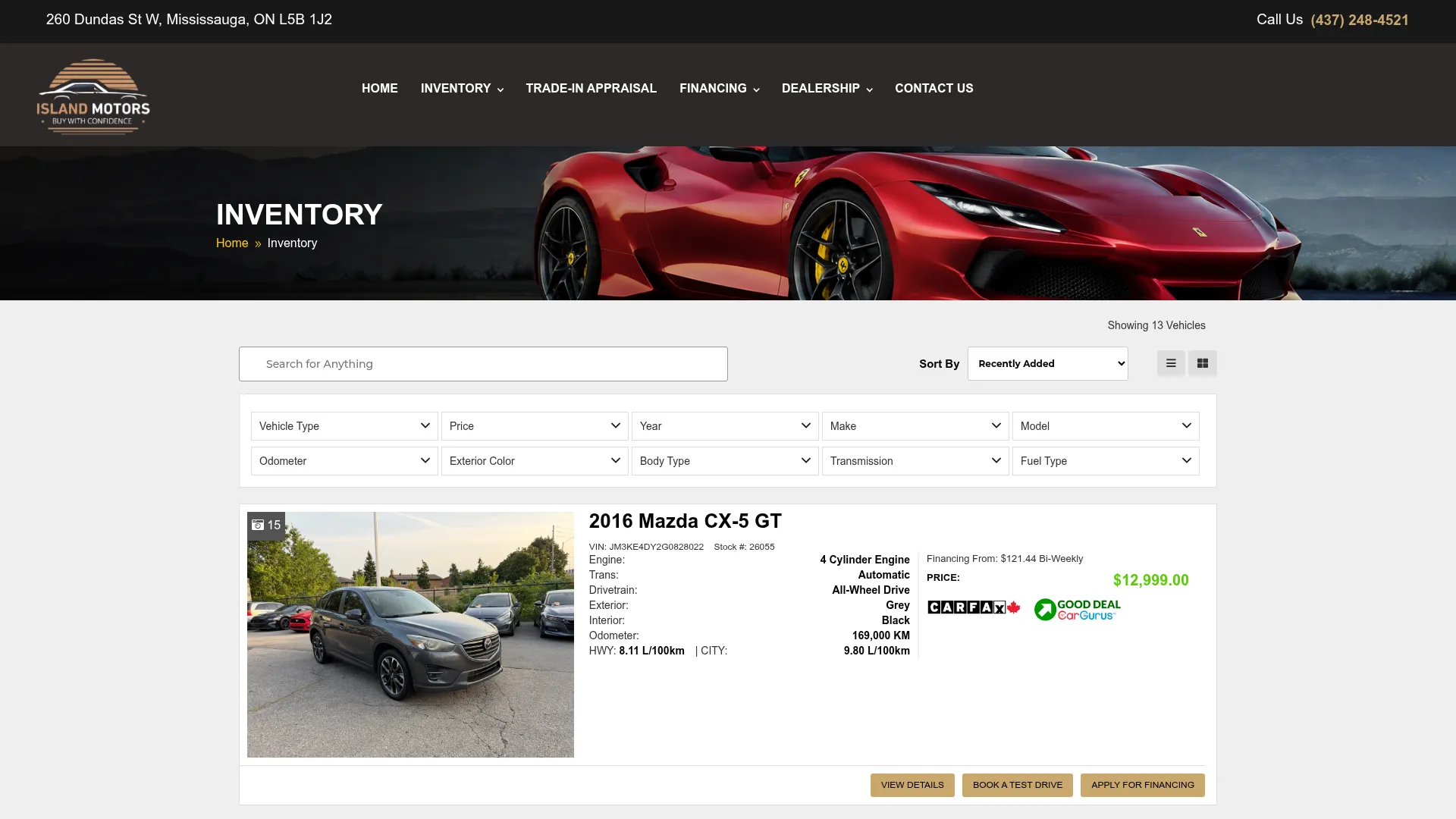
Task: Focus the Search for Anything field
Action: pos(483,364)
